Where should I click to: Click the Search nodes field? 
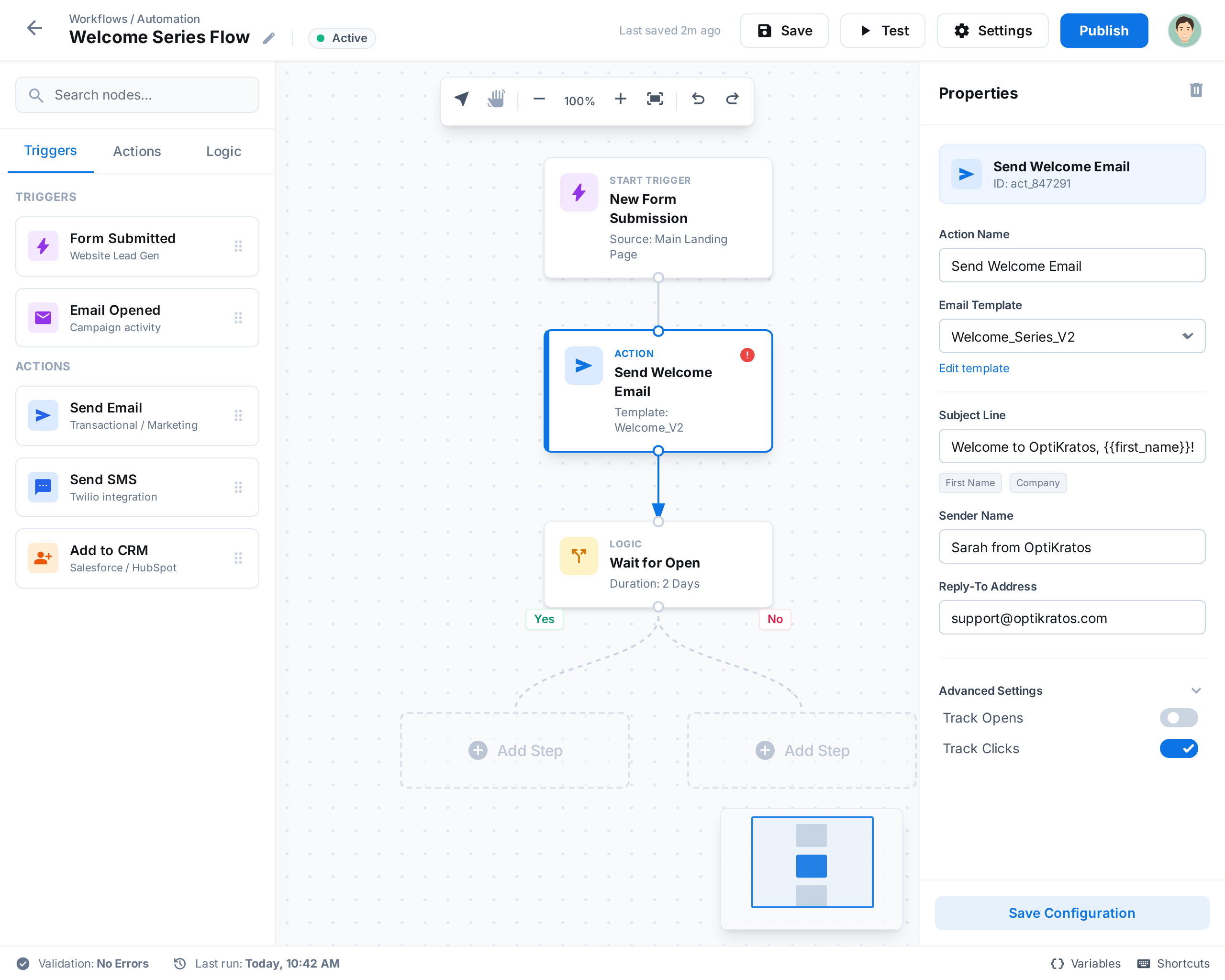click(137, 95)
